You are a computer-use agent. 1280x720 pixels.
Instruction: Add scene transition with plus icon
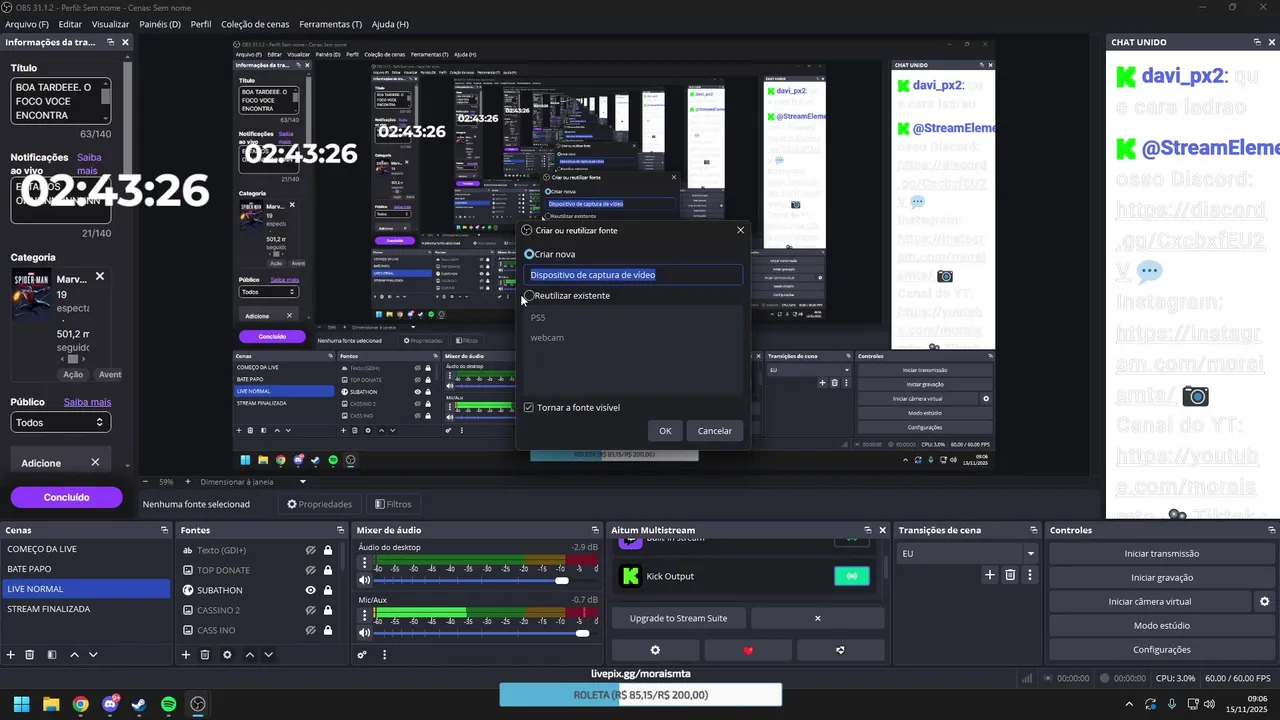(x=990, y=575)
